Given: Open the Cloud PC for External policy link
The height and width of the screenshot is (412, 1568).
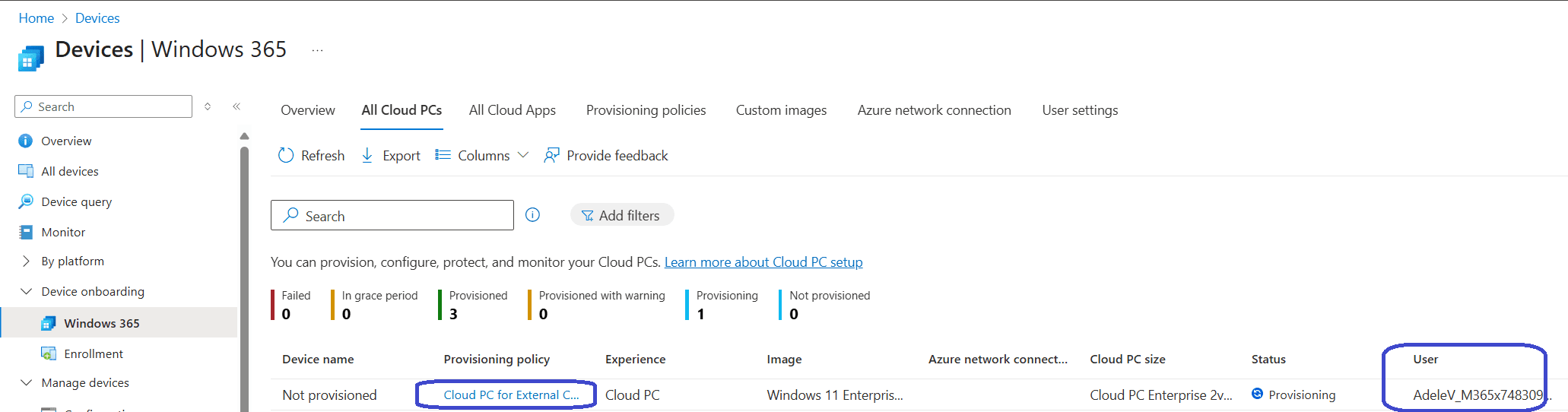Looking at the screenshot, I should tap(511, 395).
